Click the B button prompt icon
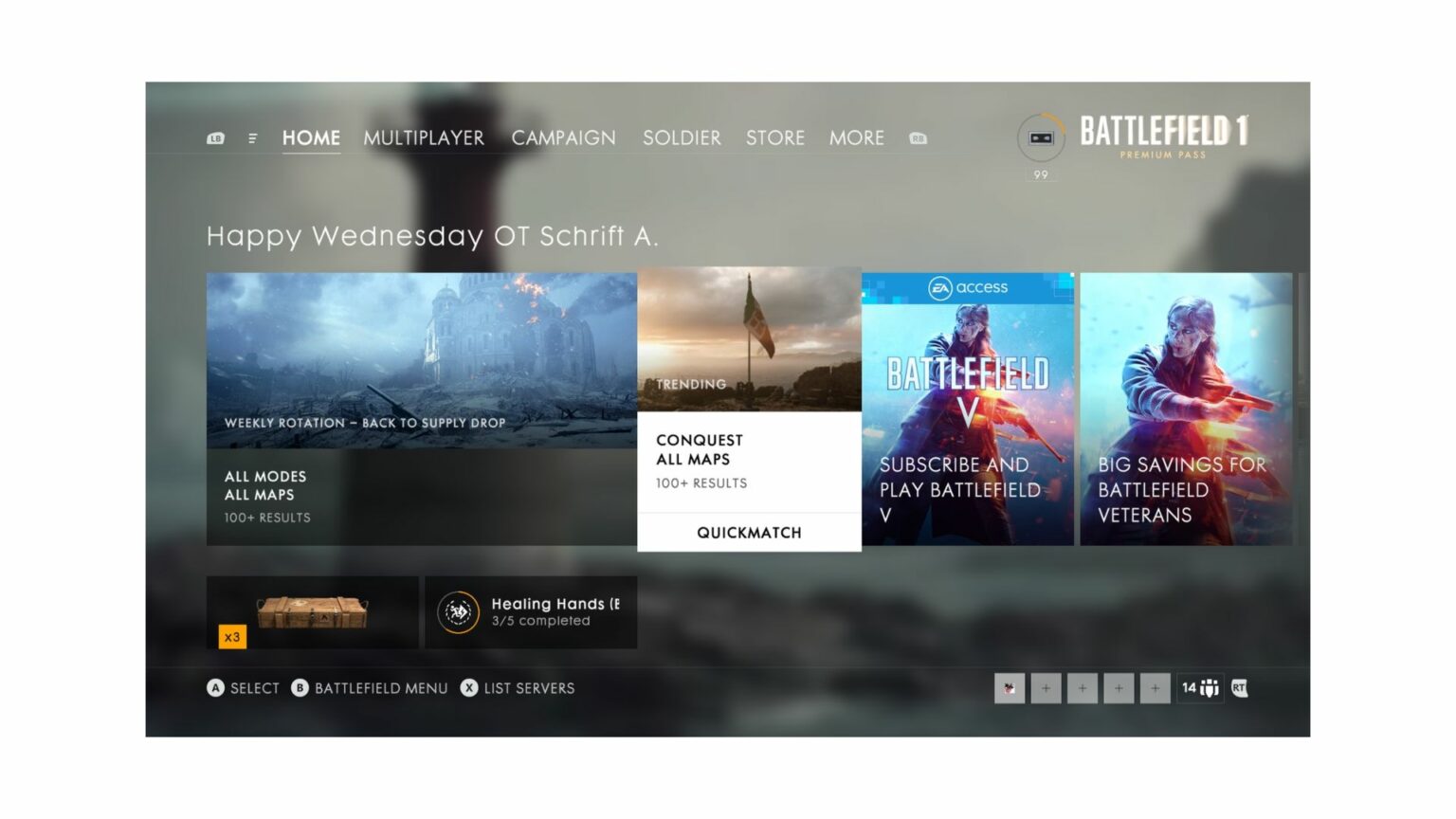The image size is (1456, 819). [300, 688]
